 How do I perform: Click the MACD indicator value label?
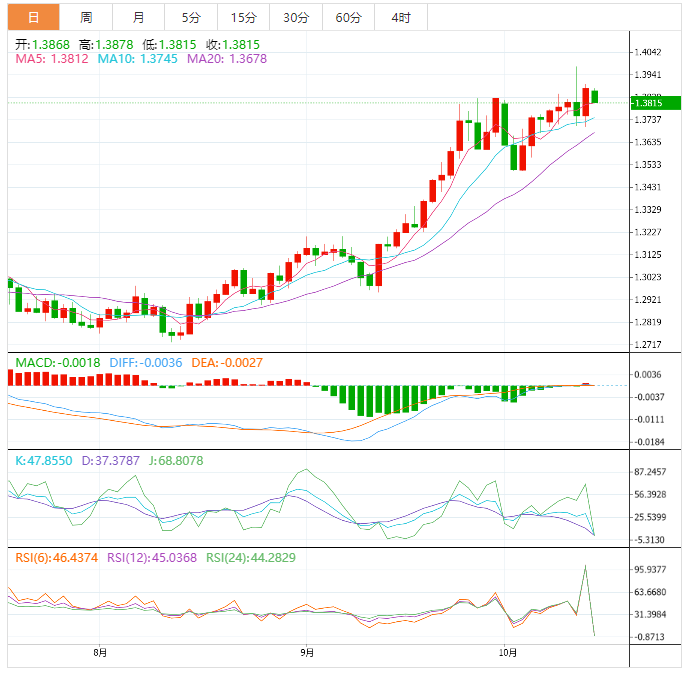(57, 362)
